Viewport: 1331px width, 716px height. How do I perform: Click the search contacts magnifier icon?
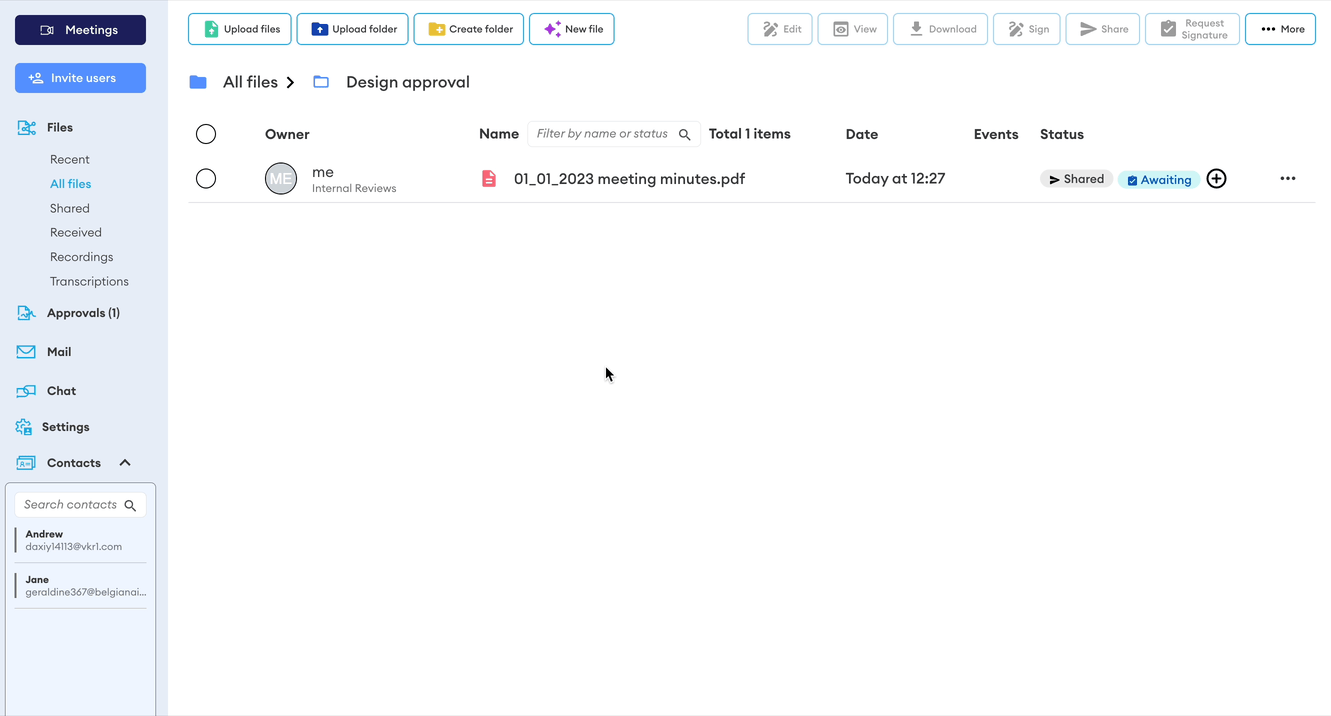130,506
